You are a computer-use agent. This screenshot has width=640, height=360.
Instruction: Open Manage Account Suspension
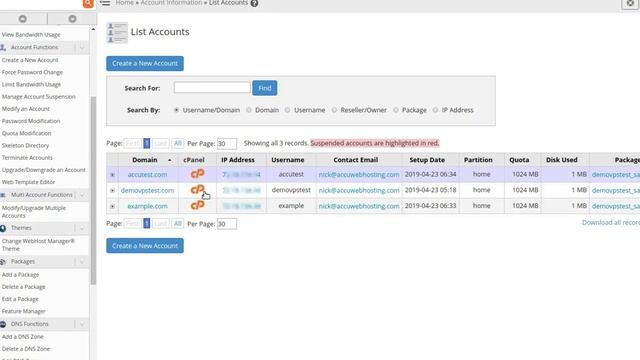click(39, 97)
